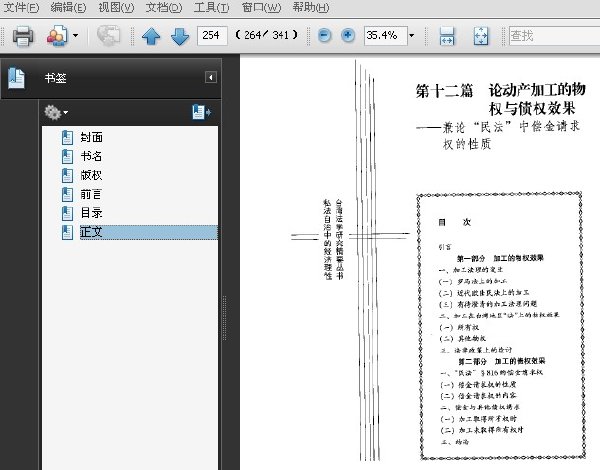
Task: Select the 正文 bookmark
Action: point(149,232)
